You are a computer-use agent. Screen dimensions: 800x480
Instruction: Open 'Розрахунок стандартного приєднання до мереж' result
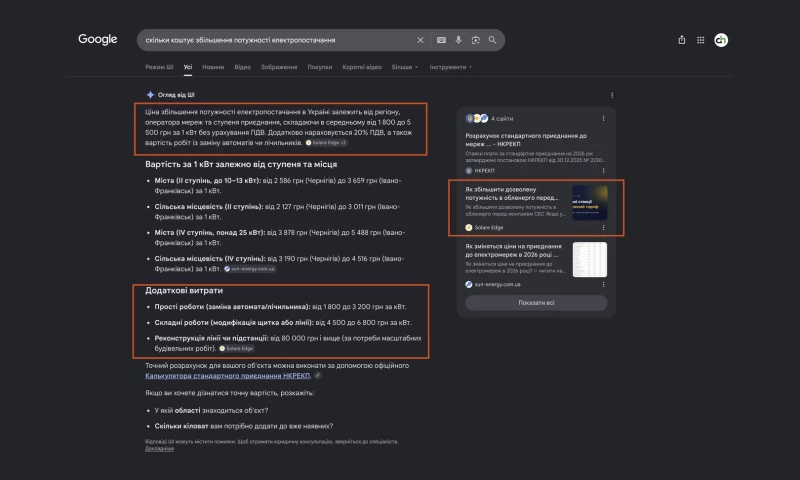pos(526,140)
